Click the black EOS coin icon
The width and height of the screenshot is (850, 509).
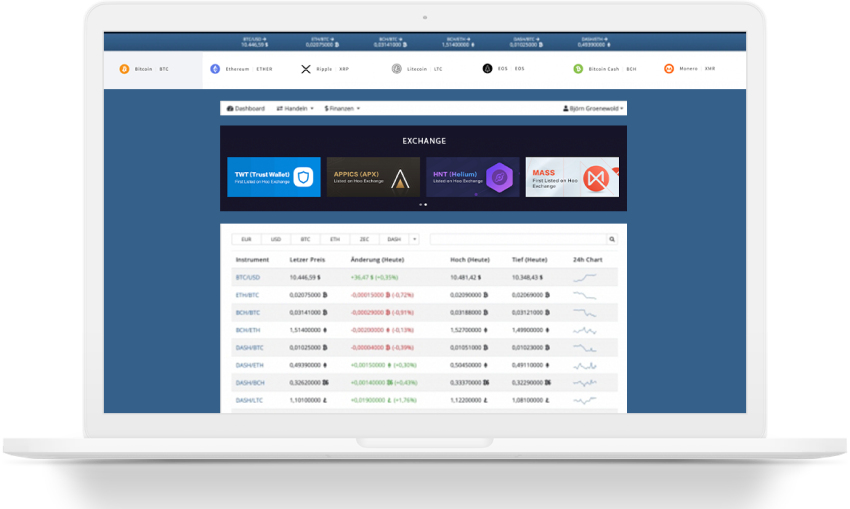coord(487,68)
